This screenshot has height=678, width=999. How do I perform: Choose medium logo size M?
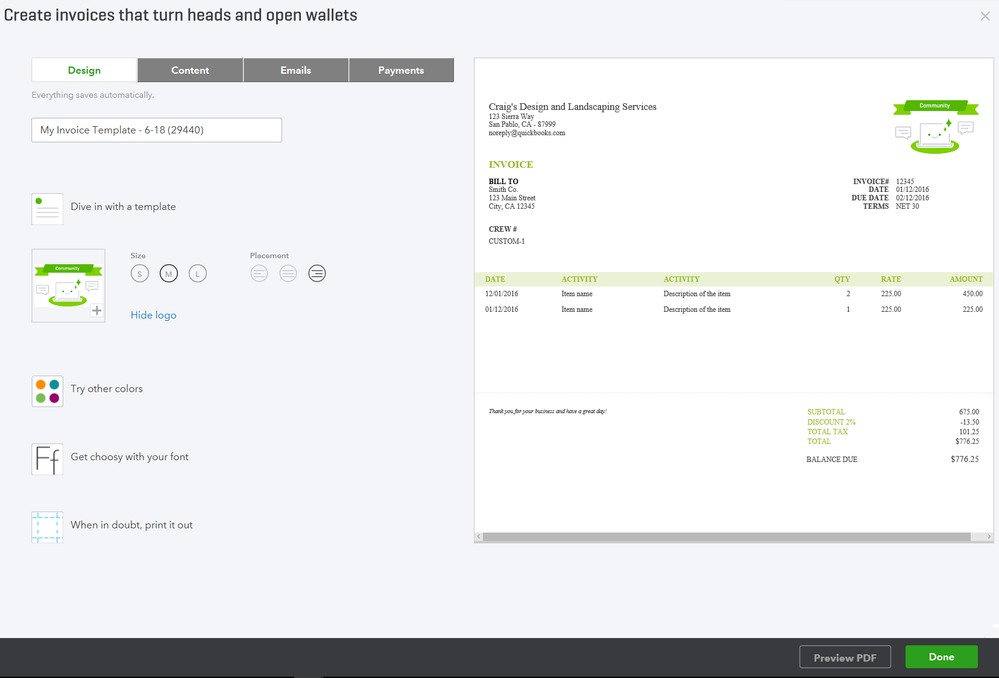click(x=168, y=273)
